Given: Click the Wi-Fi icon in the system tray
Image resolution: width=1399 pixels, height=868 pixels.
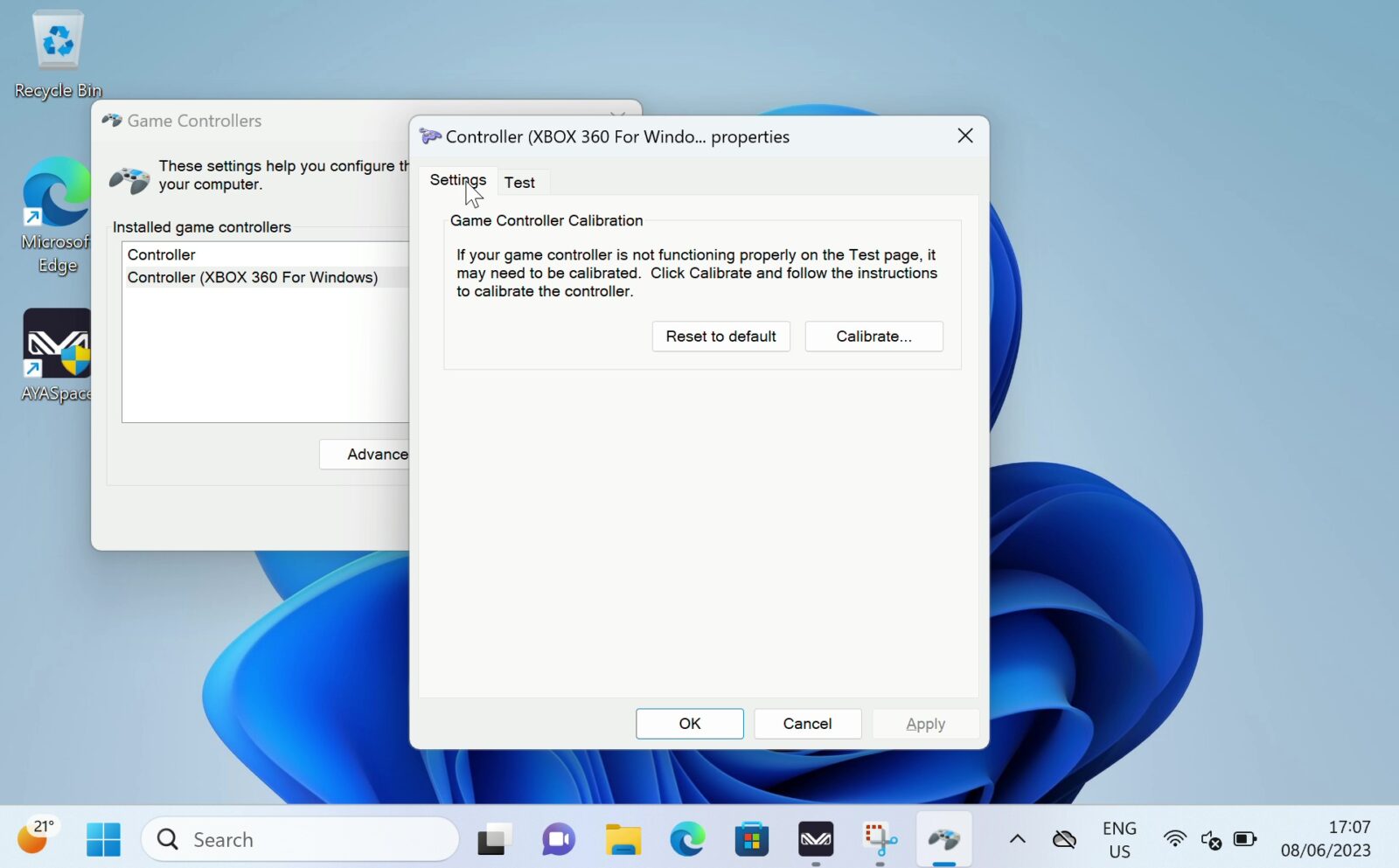Looking at the screenshot, I should click(1174, 839).
